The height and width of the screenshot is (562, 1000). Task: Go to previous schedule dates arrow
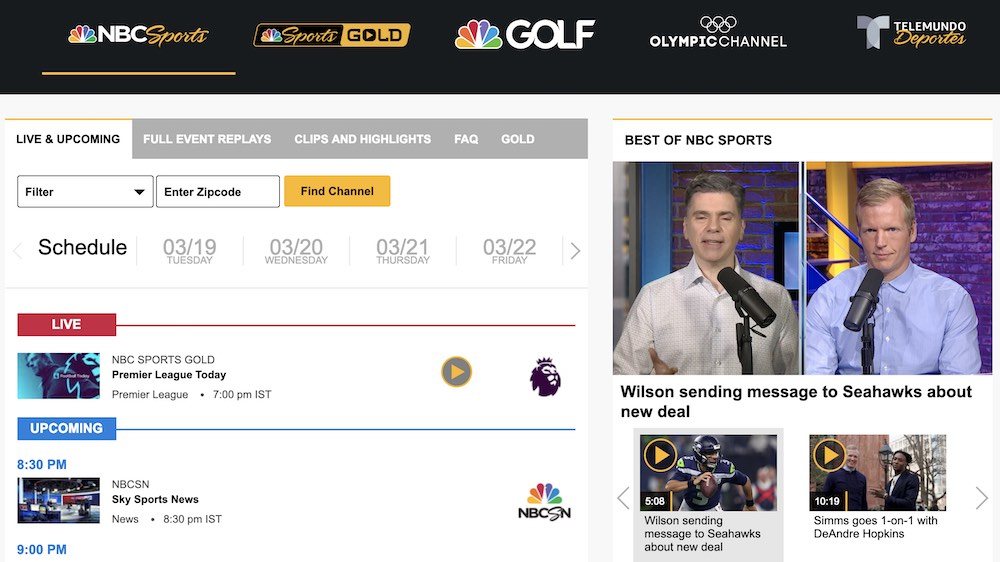point(18,251)
